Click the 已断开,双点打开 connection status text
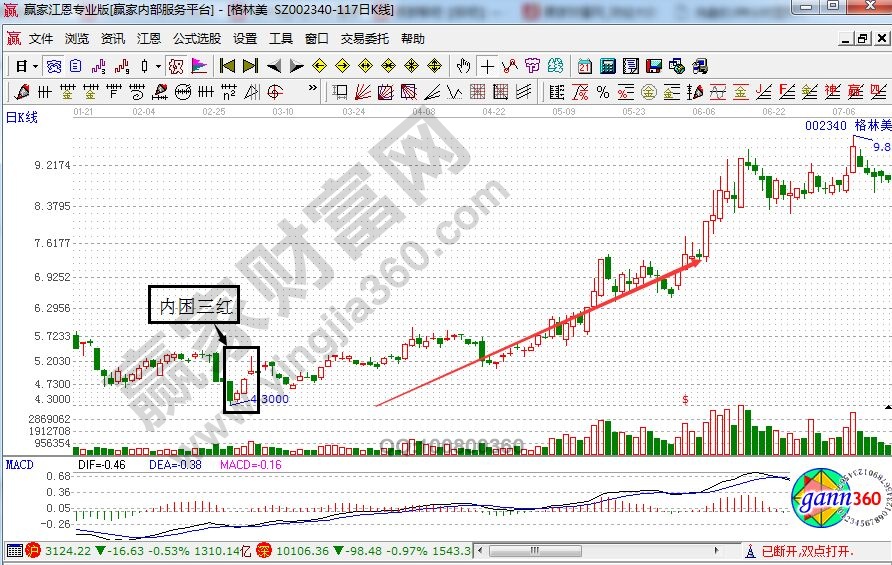The width and height of the screenshot is (892, 565). pos(806,551)
